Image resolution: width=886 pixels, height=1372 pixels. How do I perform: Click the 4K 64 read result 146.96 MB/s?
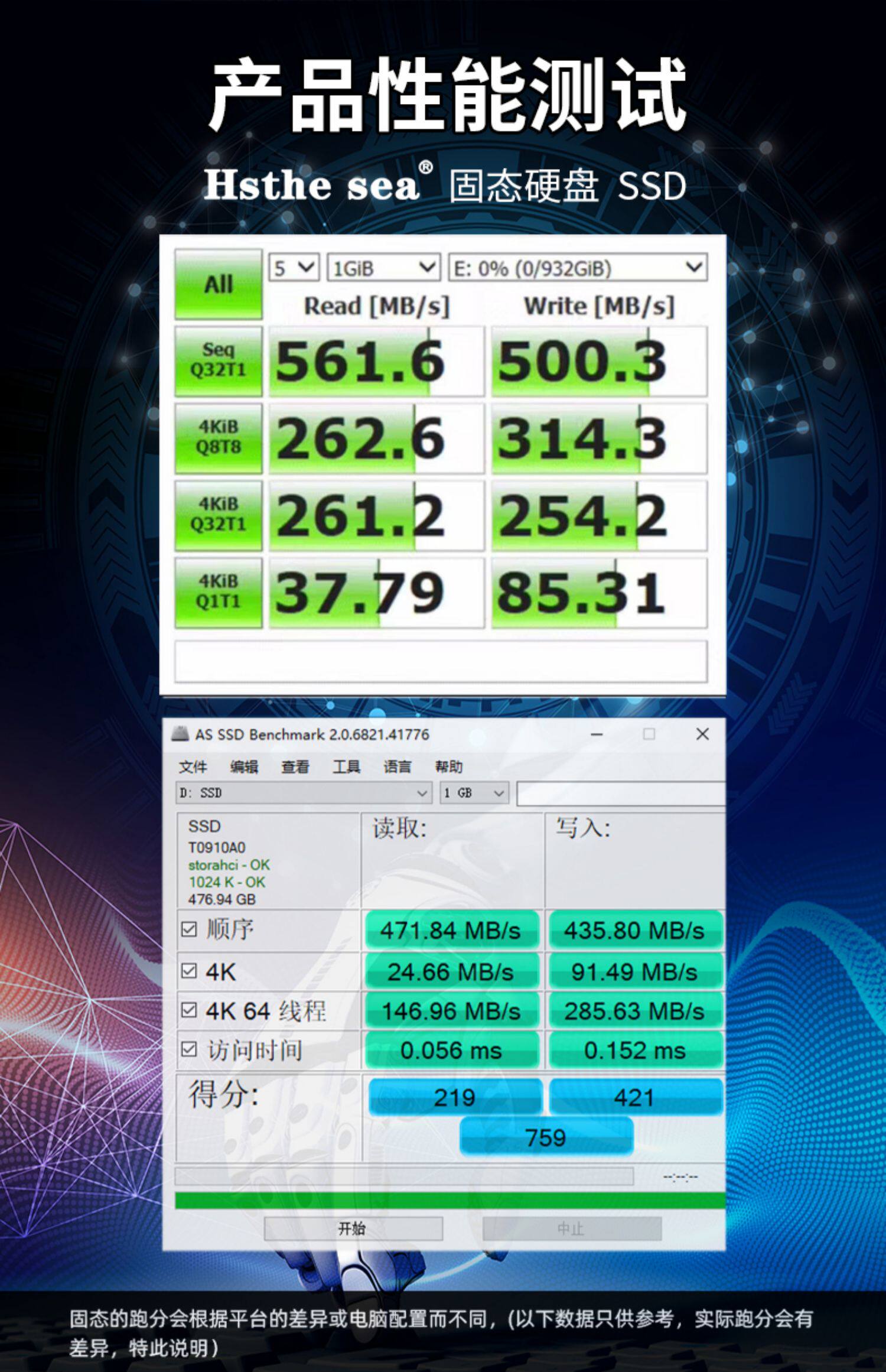click(x=451, y=1011)
